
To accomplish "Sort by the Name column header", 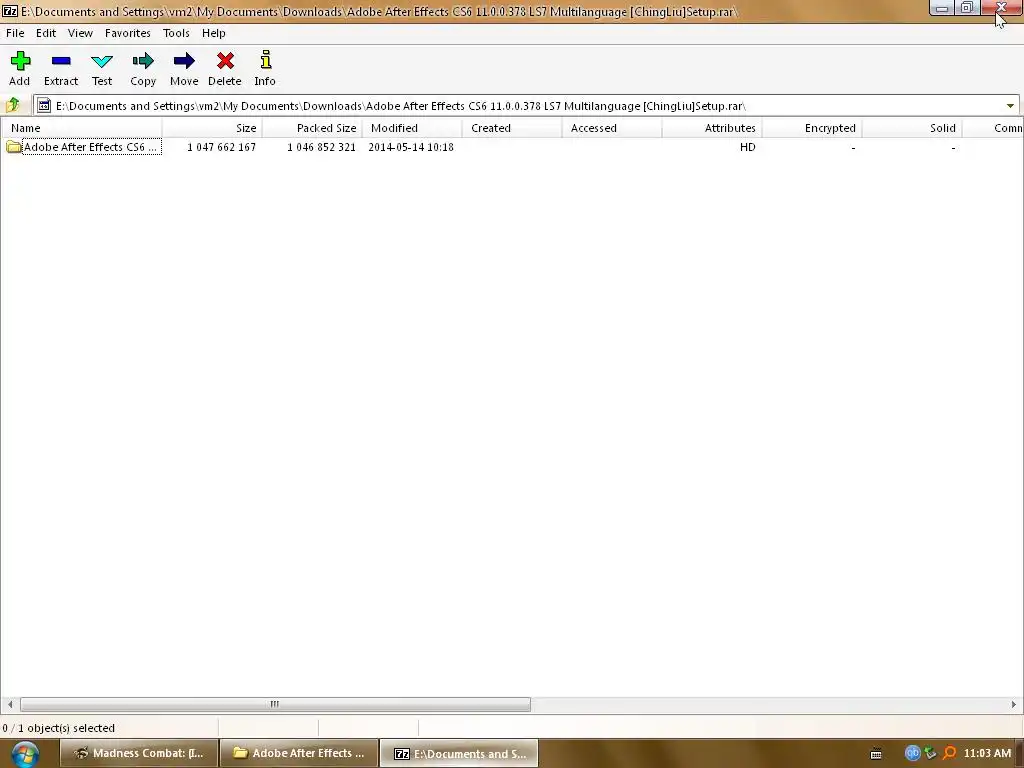I will coord(81,128).
